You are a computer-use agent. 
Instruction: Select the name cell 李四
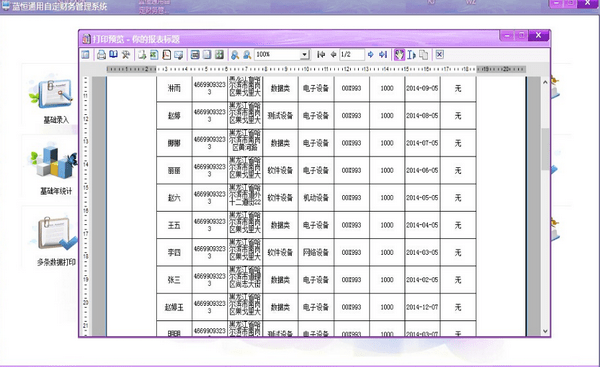[174, 253]
